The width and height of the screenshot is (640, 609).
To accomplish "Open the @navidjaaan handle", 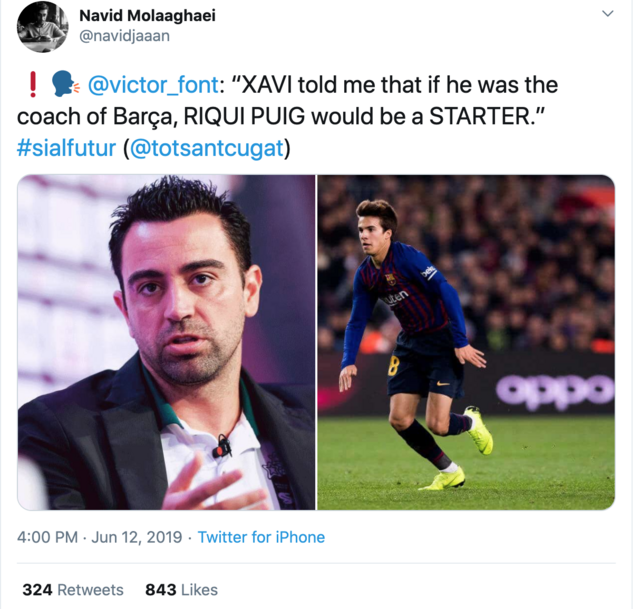I will click(124, 36).
